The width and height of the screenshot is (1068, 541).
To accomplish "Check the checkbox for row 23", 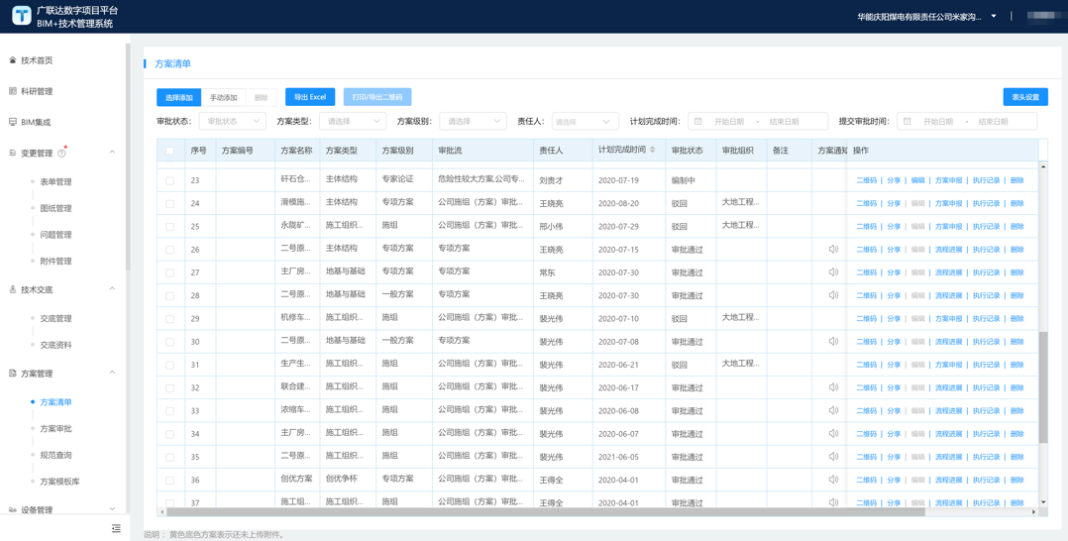I will click(x=170, y=181).
